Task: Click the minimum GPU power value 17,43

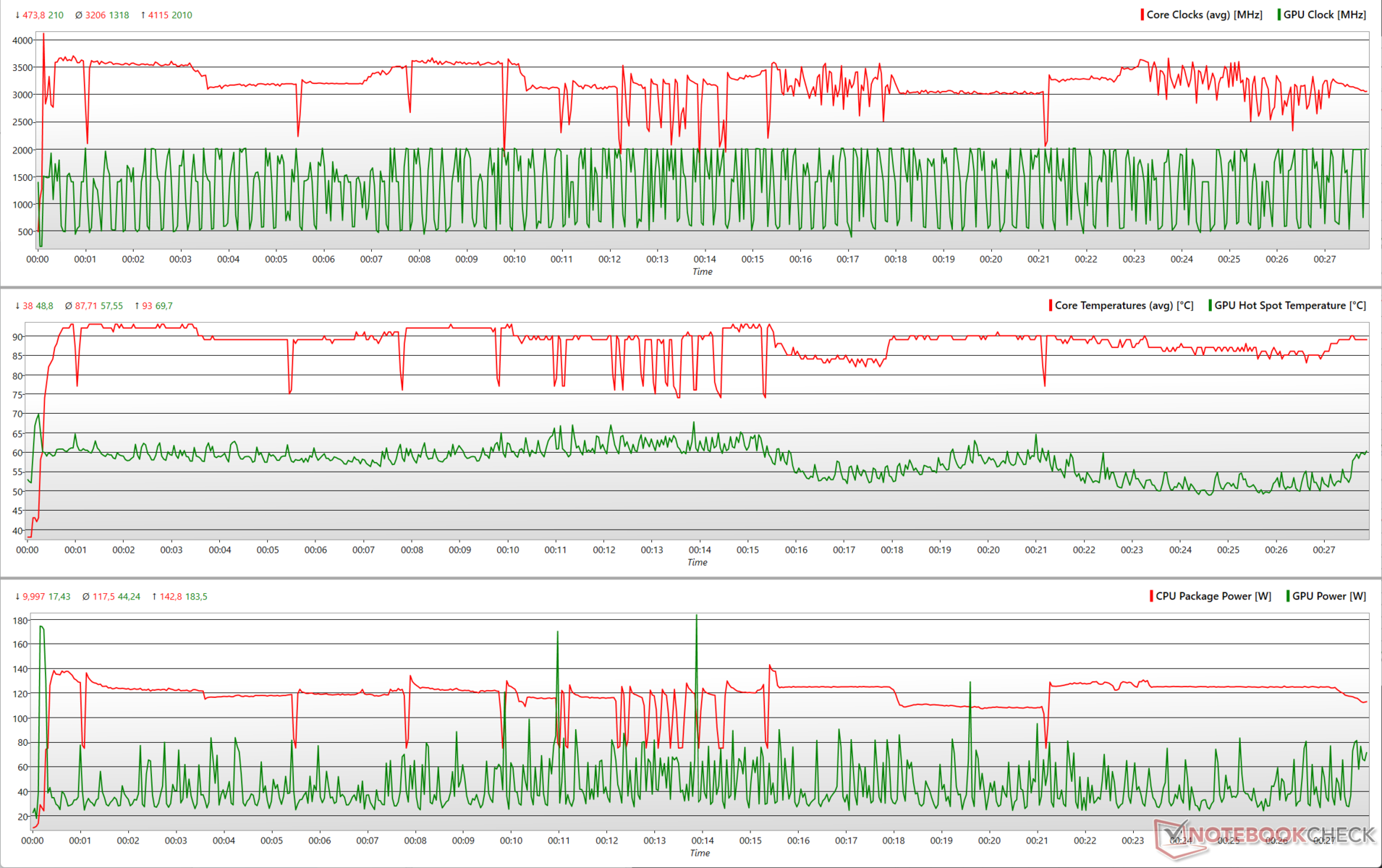Action: point(59,597)
